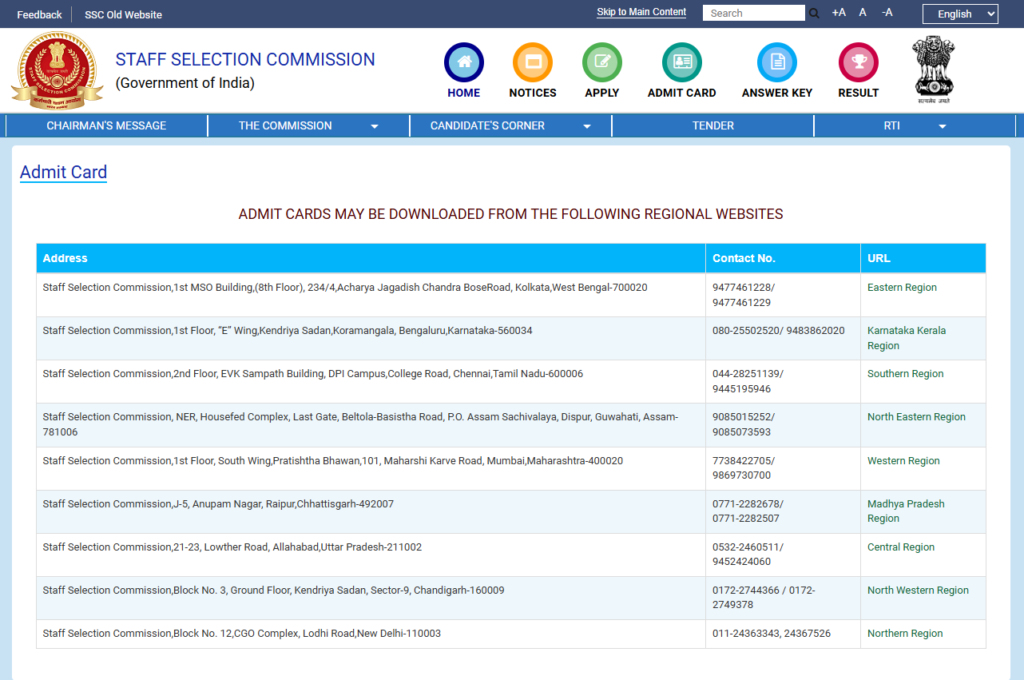
Task: Click the Home icon
Action: click(x=464, y=62)
